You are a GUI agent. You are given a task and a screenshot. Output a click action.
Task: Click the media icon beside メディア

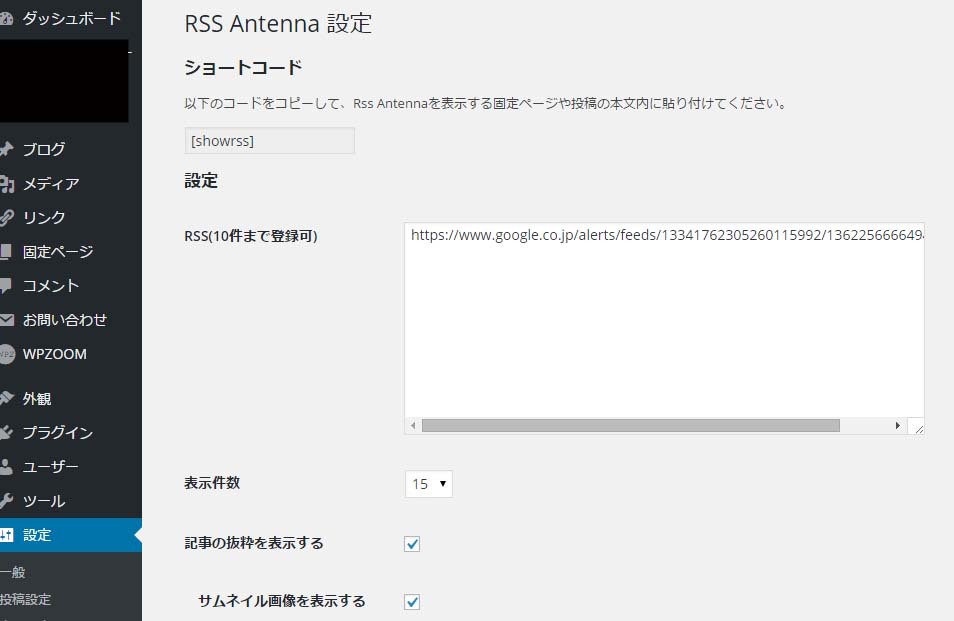[7, 184]
